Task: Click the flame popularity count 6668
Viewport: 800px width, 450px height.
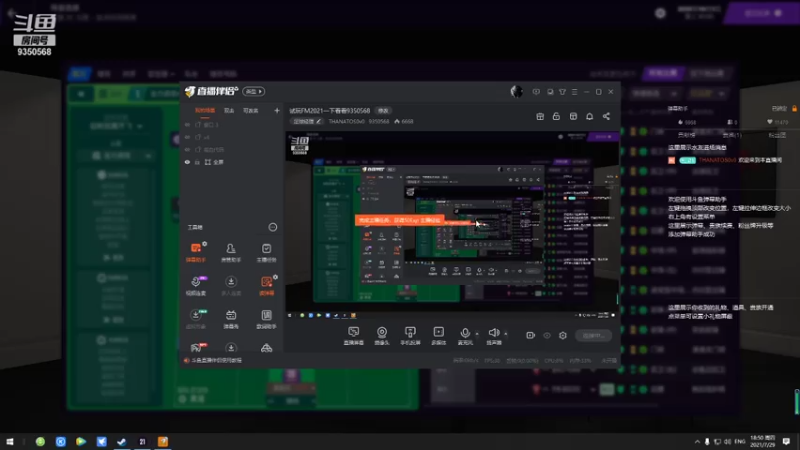Action: coord(404,121)
